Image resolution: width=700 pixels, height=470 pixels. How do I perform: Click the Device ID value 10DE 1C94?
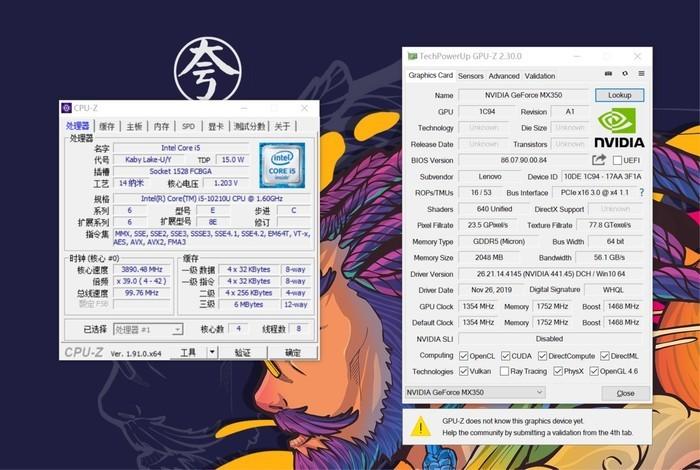point(602,176)
